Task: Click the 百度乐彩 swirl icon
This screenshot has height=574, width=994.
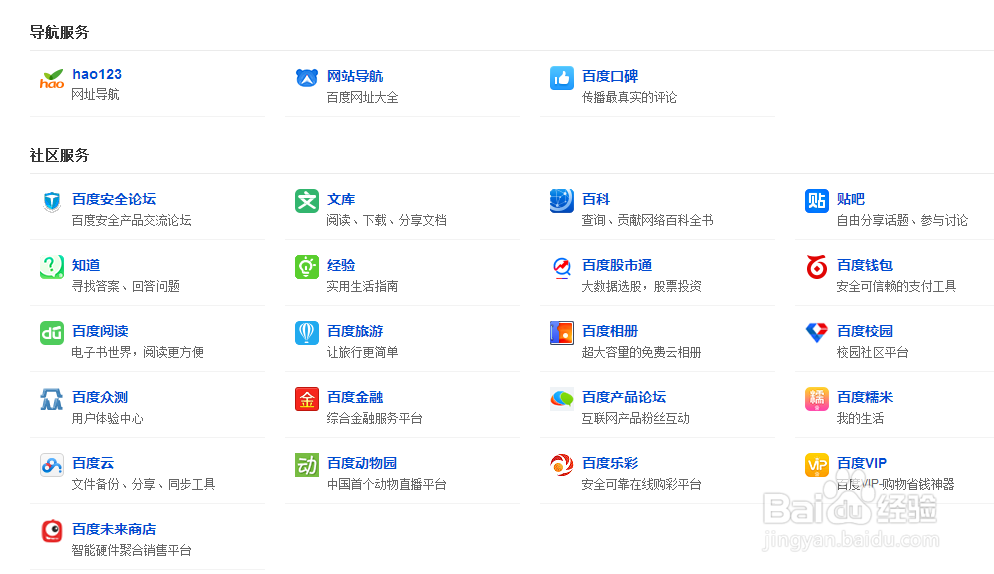Action: pos(562,465)
